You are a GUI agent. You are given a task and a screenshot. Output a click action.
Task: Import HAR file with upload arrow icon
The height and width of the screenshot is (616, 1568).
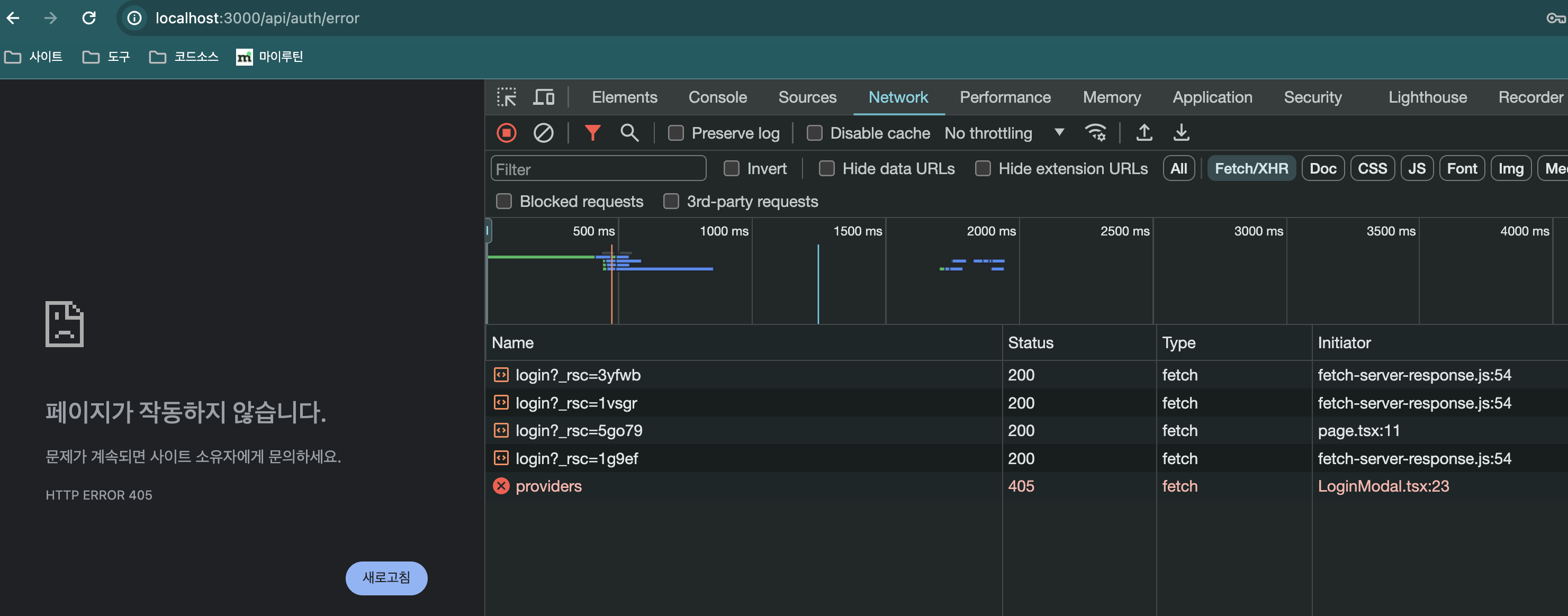point(1144,133)
